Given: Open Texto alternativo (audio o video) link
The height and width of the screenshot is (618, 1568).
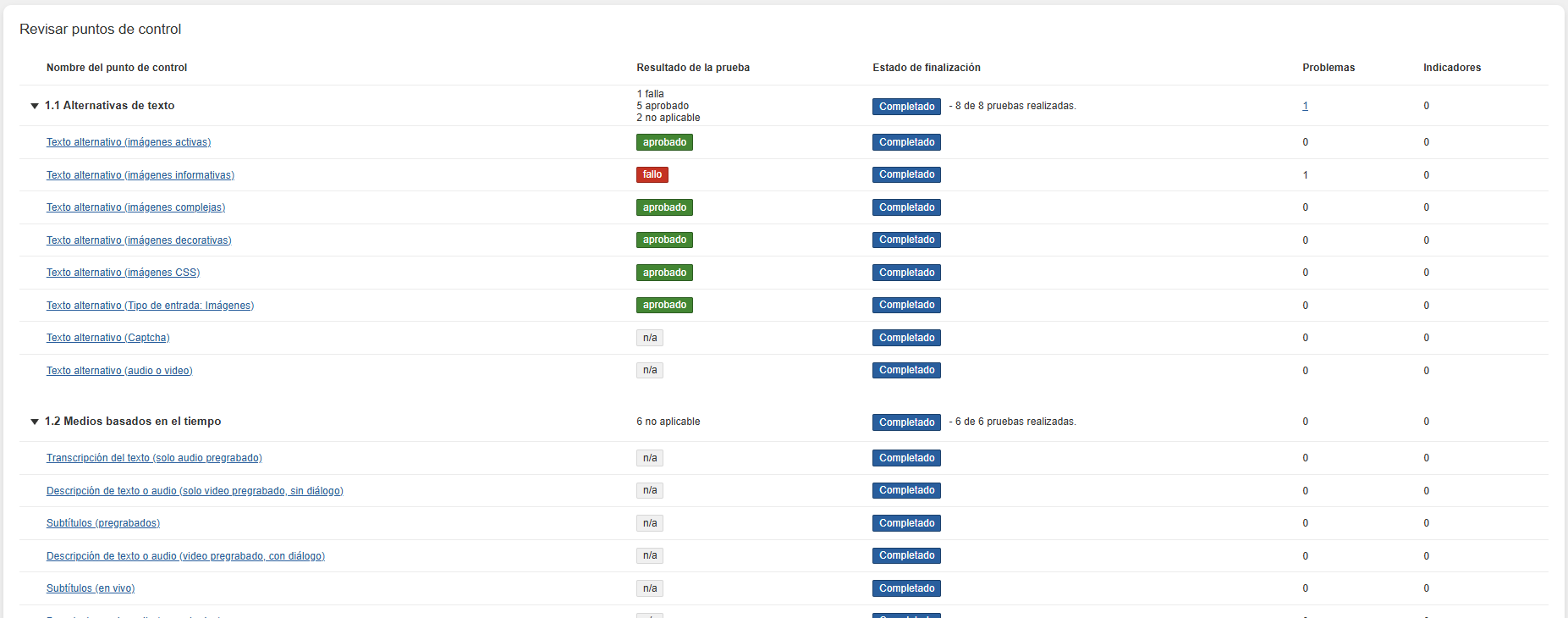Looking at the screenshot, I should tap(119, 371).
